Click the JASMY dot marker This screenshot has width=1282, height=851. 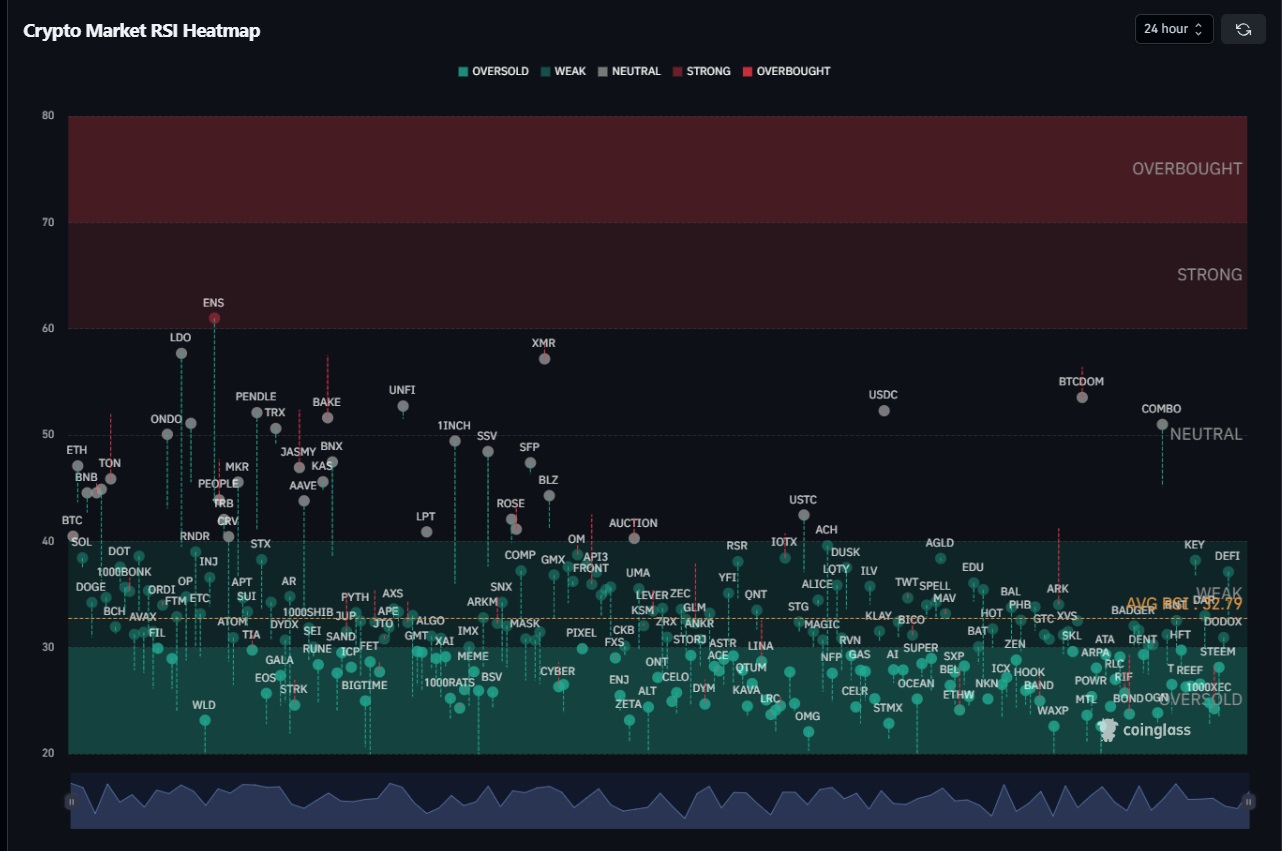[x=299, y=467]
